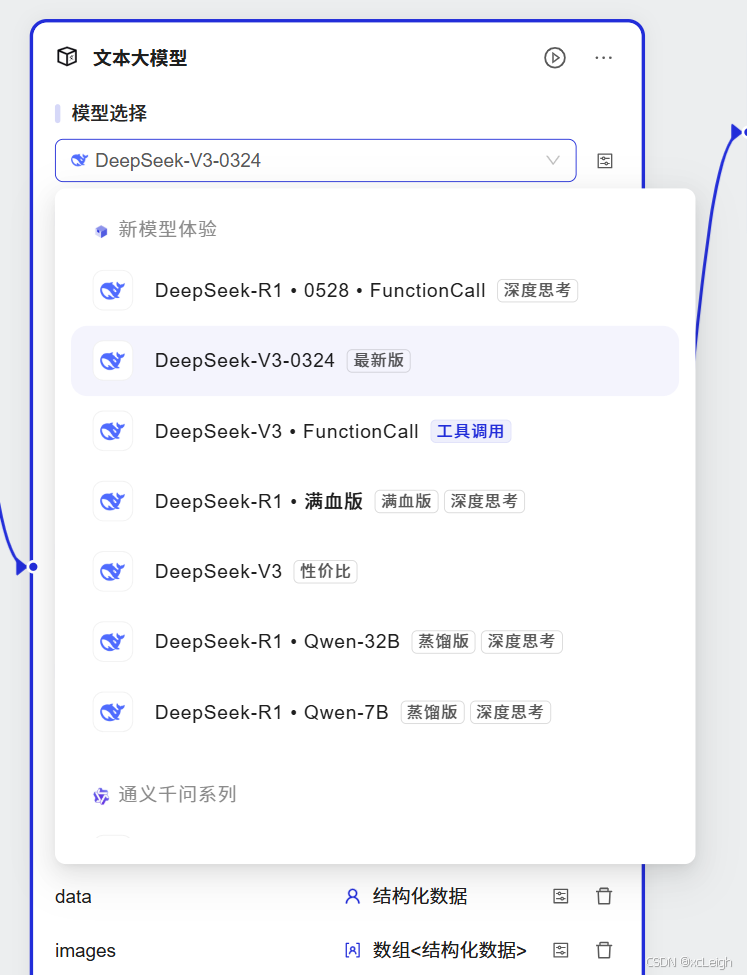Select DeepSeek-V3 性价比 model
747x975 pixels.
click(374, 571)
